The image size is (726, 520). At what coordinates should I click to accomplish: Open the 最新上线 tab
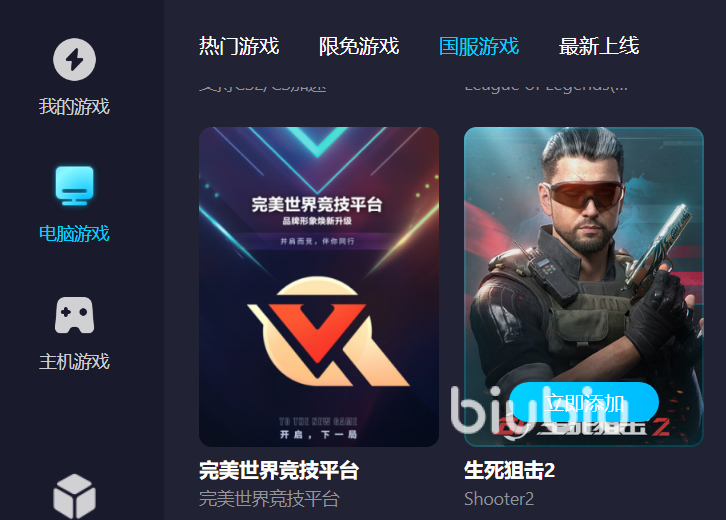[599, 46]
